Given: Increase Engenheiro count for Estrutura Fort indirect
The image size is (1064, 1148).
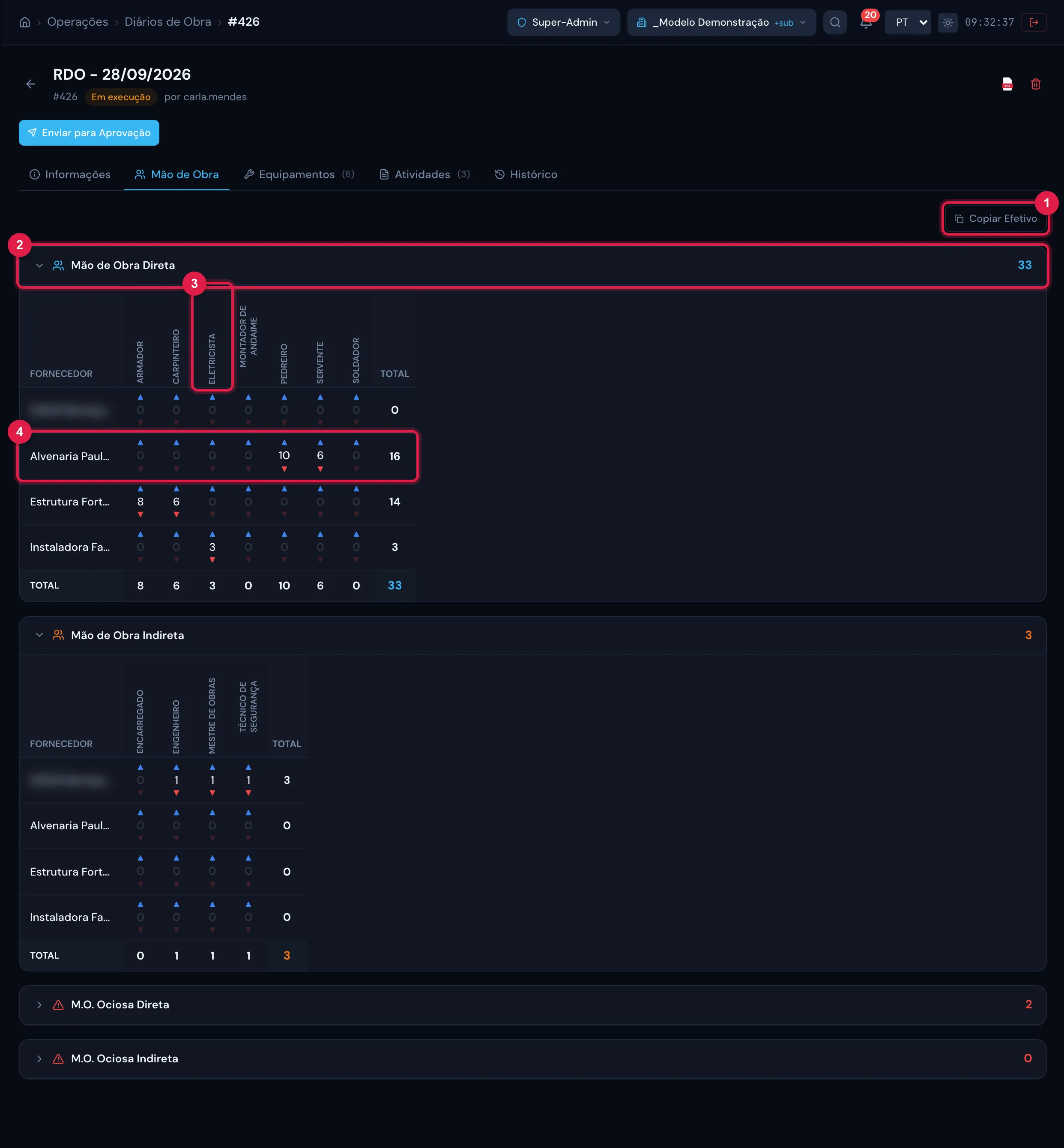Looking at the screenshot, I should point(176,858).
